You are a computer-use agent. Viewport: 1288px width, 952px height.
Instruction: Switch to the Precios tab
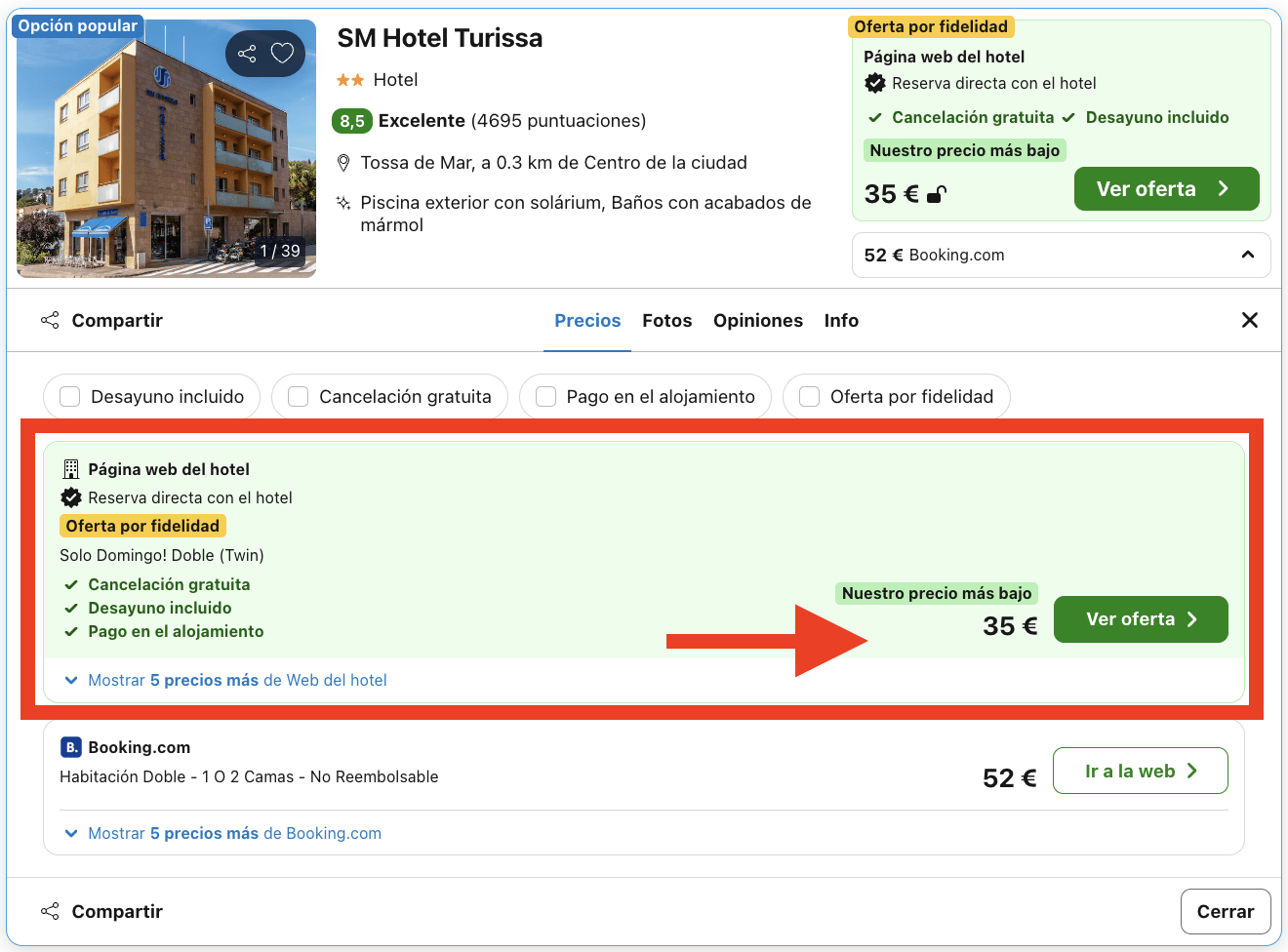(x=587, y=320)
